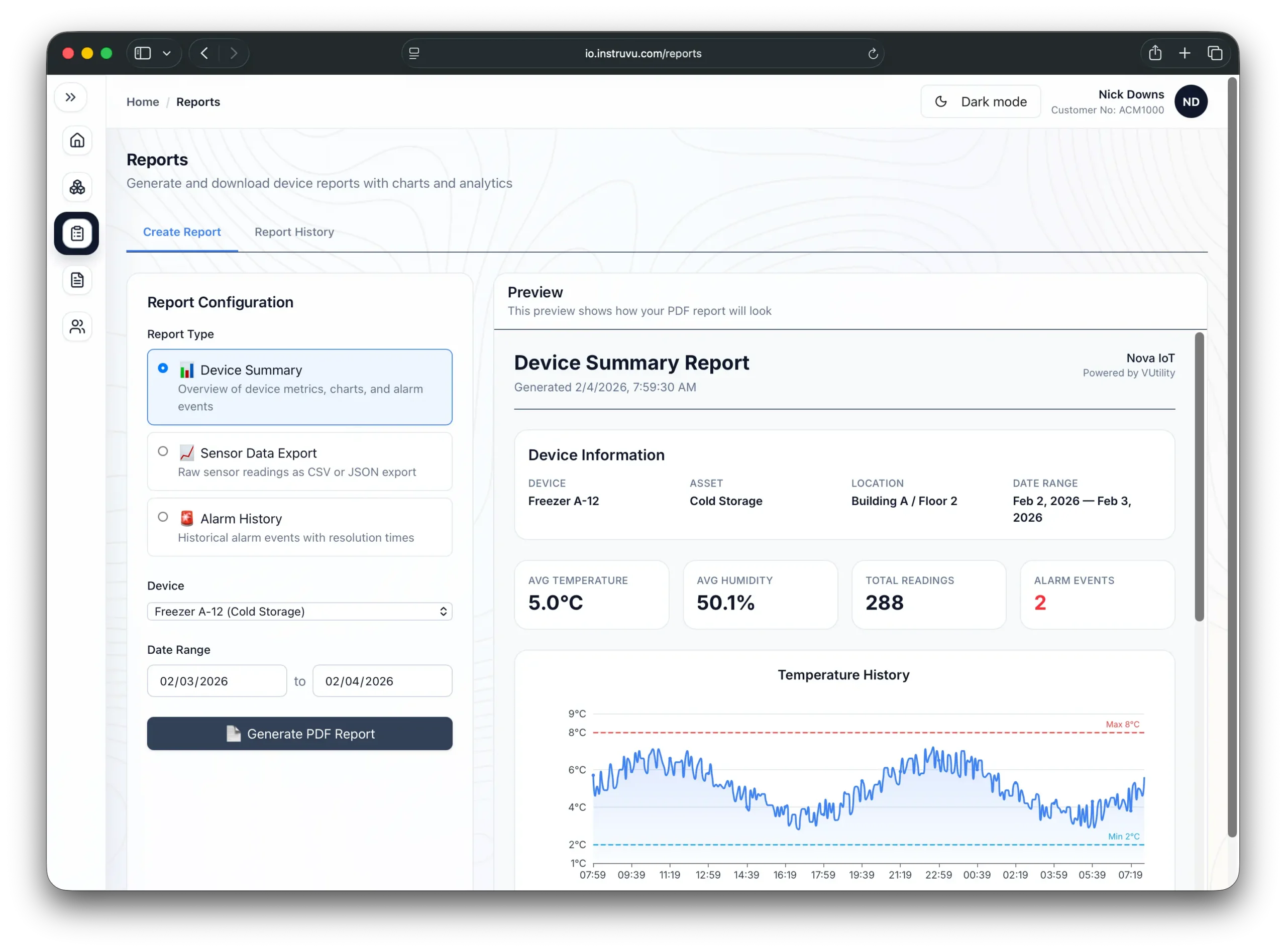Select the Device Summary report type
The height and width of the screenshot is (952, 1286).
[x=163, y=368]
